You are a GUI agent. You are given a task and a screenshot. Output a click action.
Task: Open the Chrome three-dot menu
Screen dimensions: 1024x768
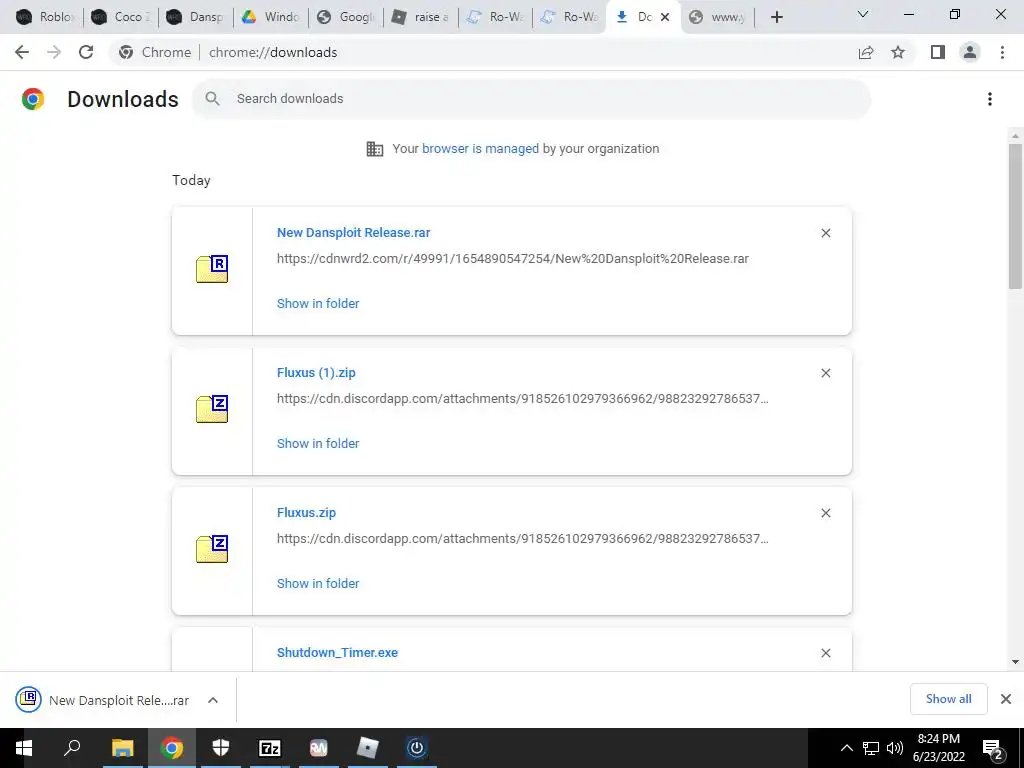(1002, 52)
